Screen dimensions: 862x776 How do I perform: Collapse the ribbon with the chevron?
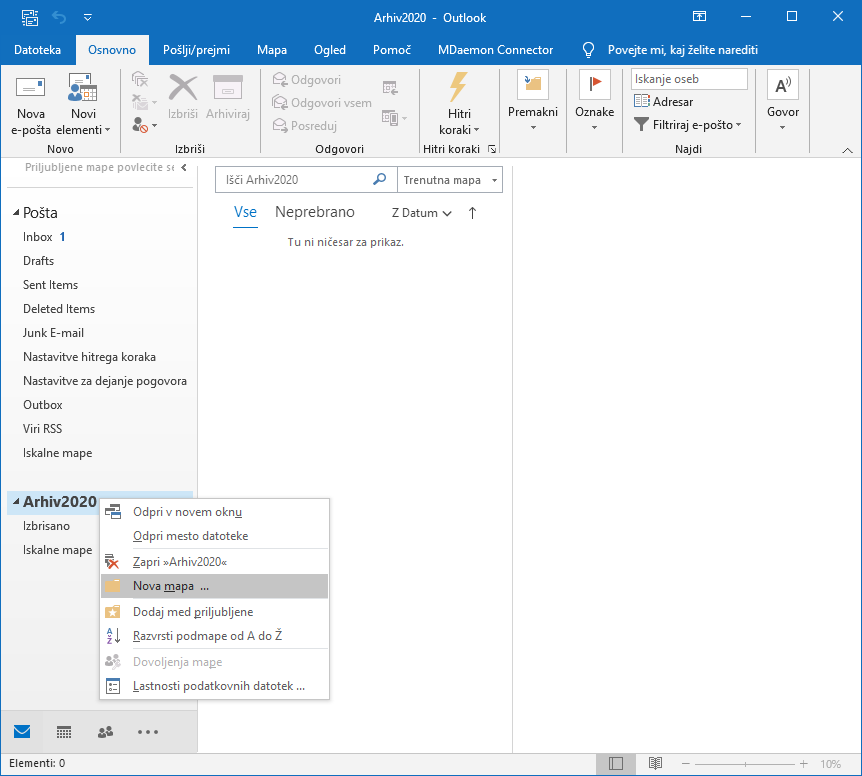pos(847,150)
